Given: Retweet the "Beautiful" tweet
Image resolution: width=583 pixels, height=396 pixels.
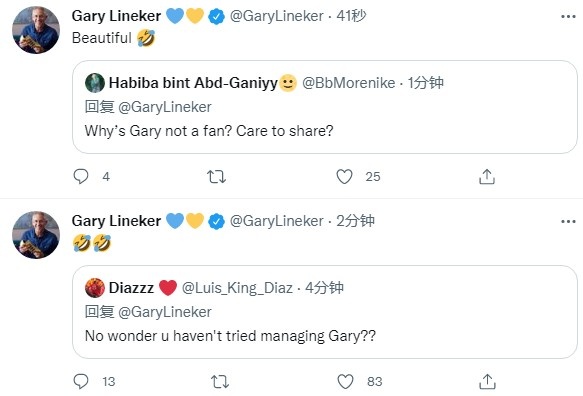Looking at the screenshot, I should pos(216,177).
